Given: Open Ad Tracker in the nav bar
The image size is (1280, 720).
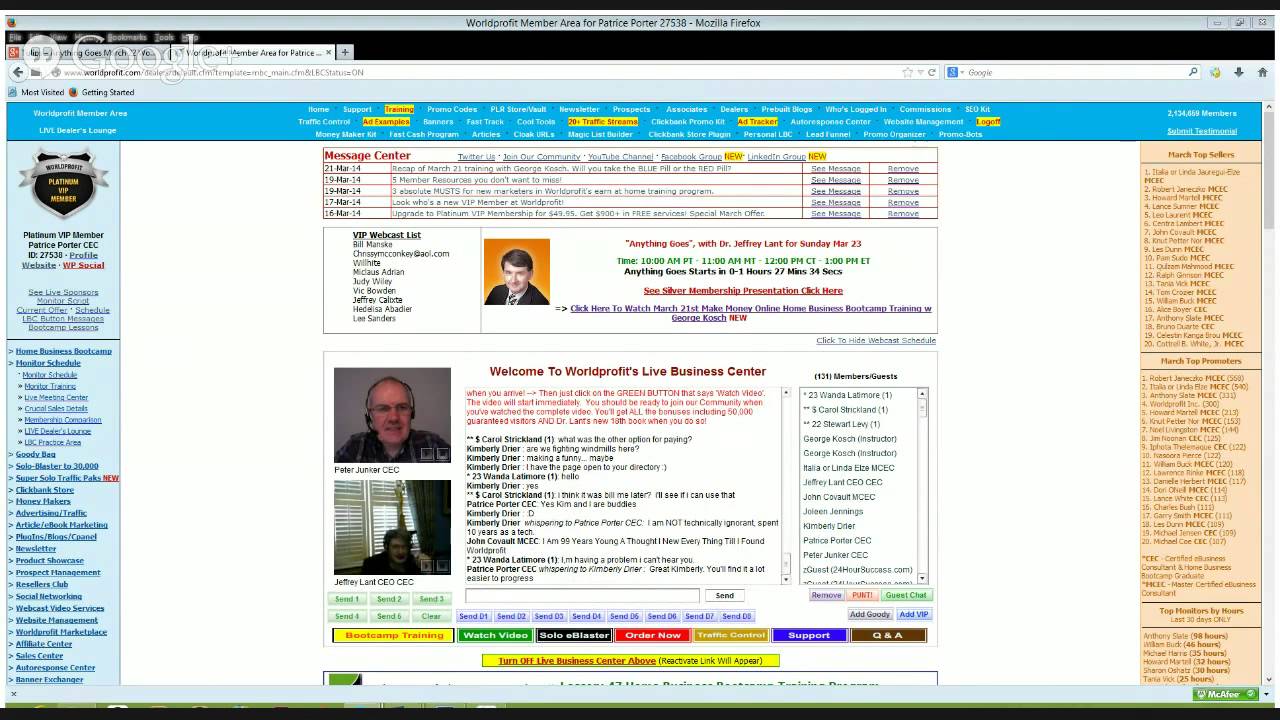Looking at the screenshot, I should point(757,122).
